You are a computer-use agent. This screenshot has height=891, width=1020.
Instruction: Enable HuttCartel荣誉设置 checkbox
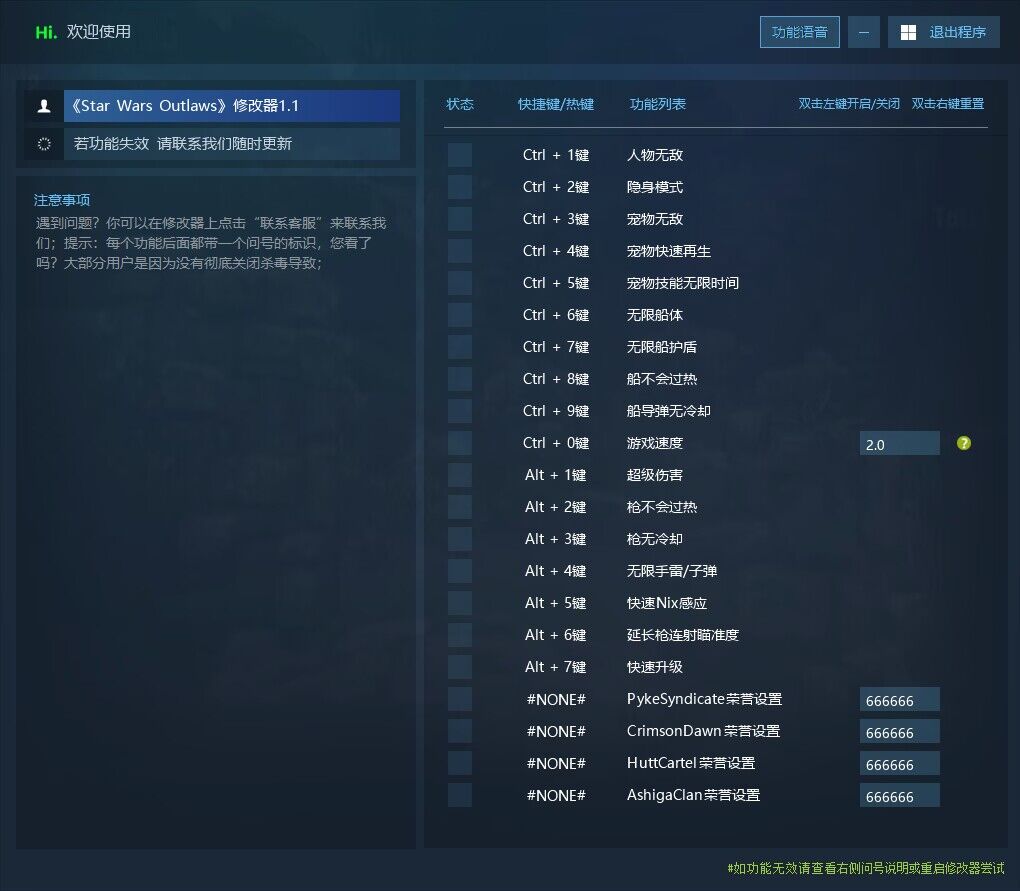460,763
